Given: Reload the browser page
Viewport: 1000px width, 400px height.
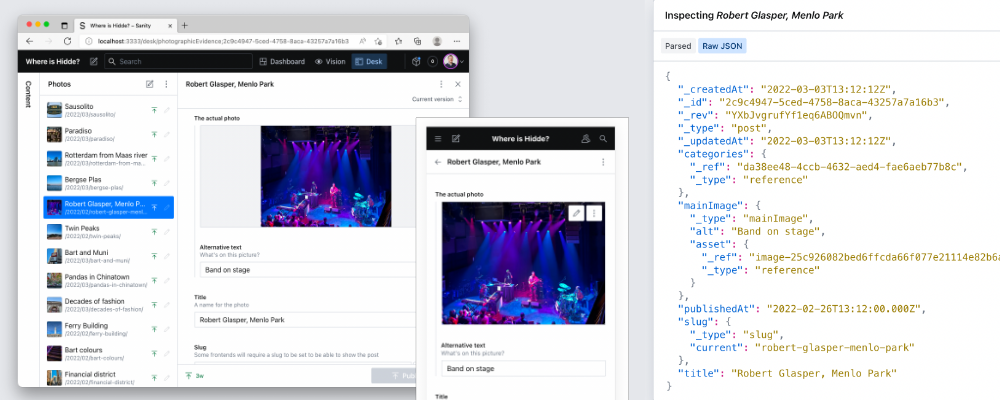Looking at the screenshot, I should (x=67, y=41).
